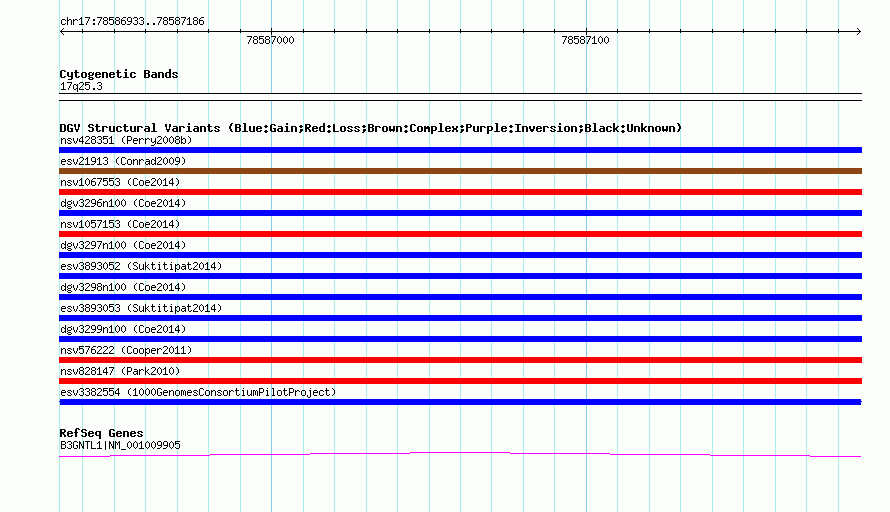Select the red nsv1057153 loss bar
Viewport: 890px width, 512px height.
click(460, 234)
